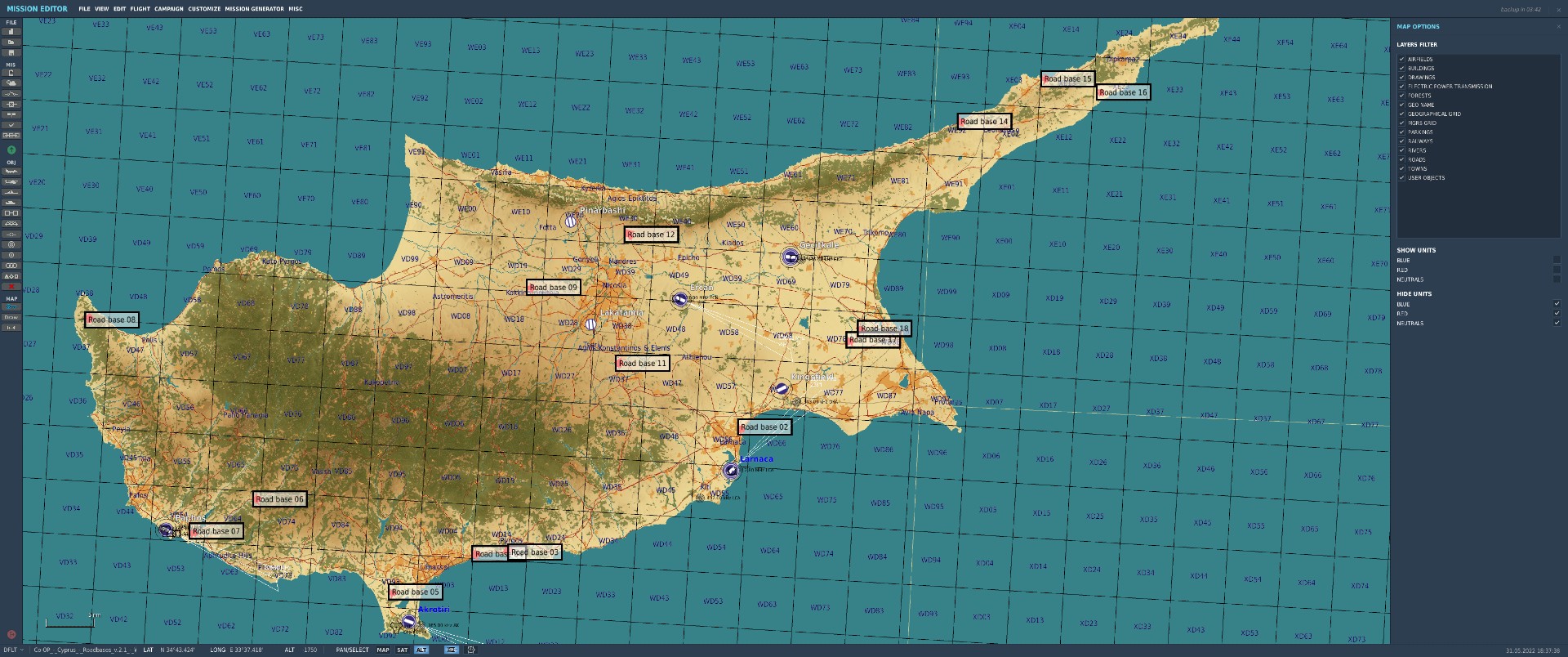Click the red exit icon at bottom left
The image size is (1568, 657).
pyautogui.click(x=11, y=634)
